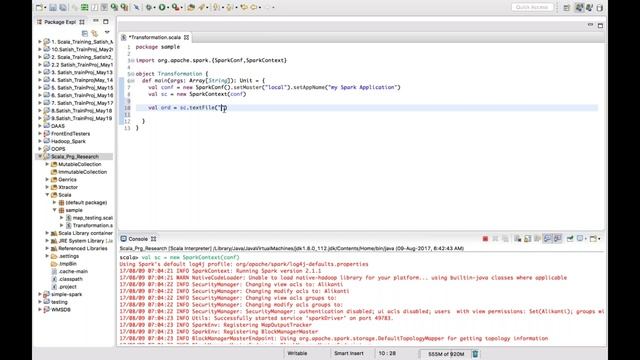This screenshot has height=360, width=640.
Task: Select the OOPS project
Action: click(54, 149)
